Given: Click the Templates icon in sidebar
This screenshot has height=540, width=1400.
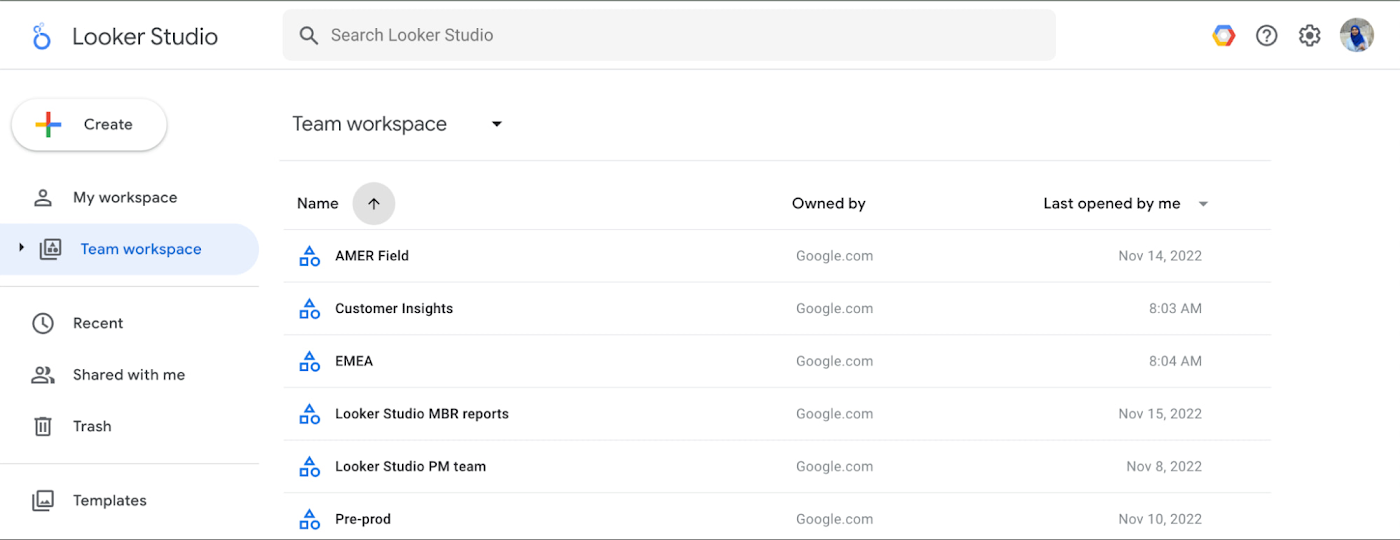Looking at the screenshot, I should point(43,501).
